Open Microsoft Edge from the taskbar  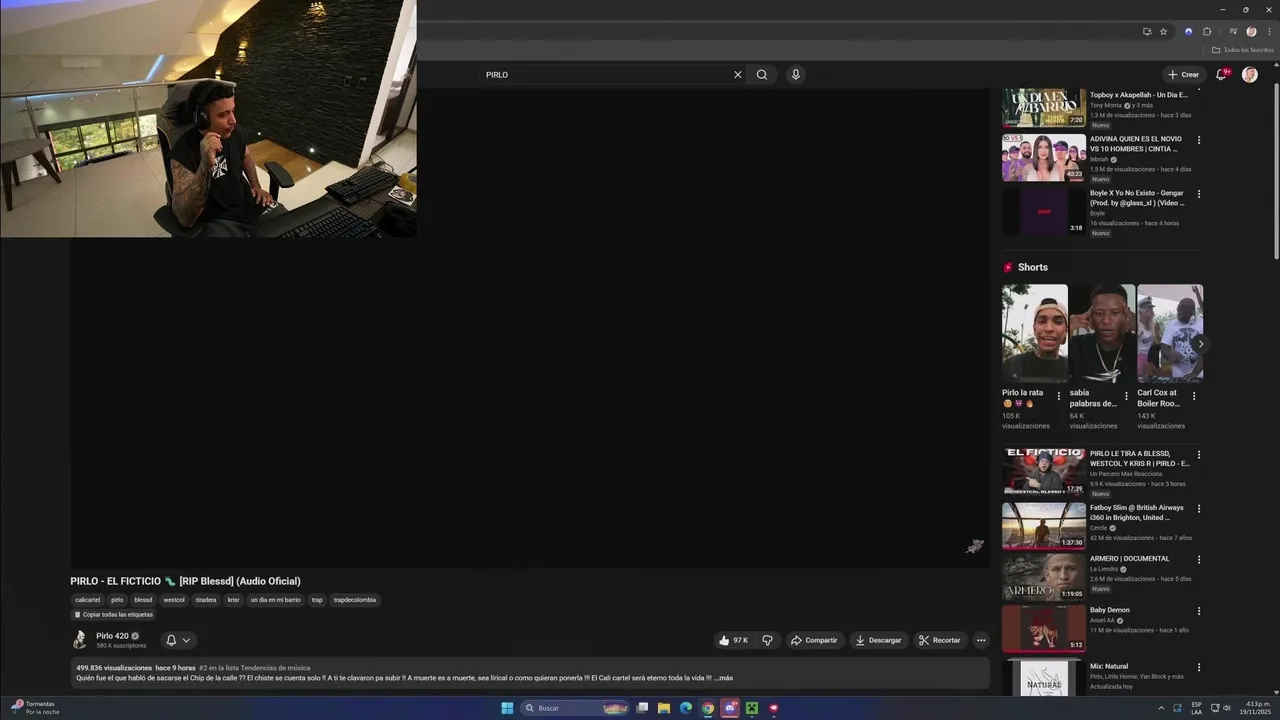pyautogui.click(x=686, y=708)
